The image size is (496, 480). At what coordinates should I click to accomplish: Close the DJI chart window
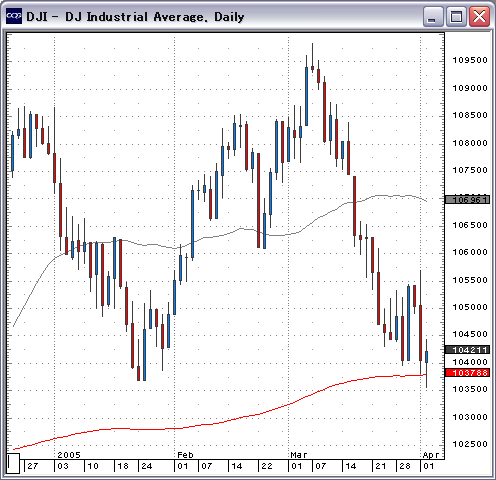coord(479,16)
